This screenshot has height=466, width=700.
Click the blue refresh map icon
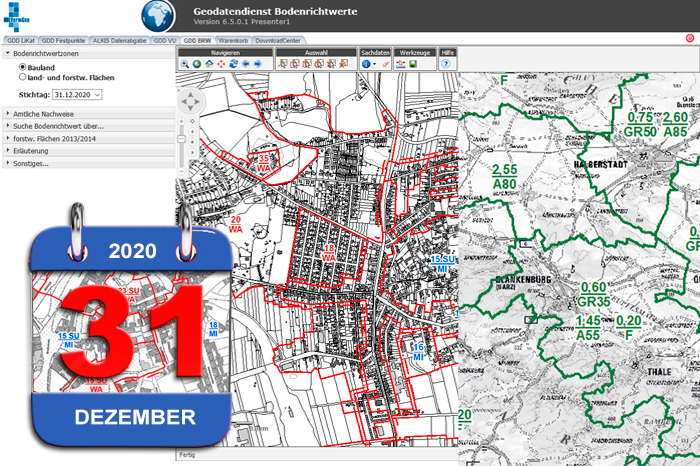coord(233,64)
